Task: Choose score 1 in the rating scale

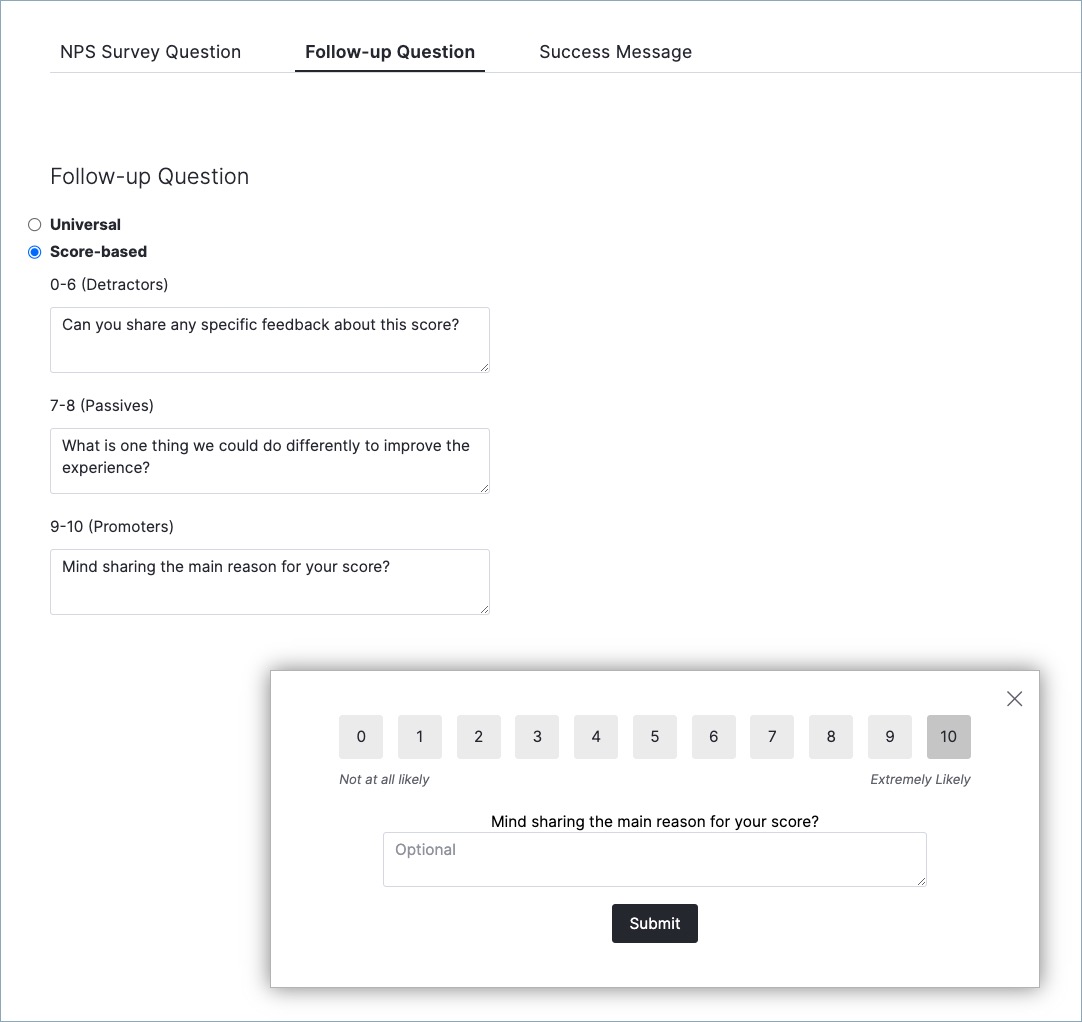Action: tap(420, 737)
